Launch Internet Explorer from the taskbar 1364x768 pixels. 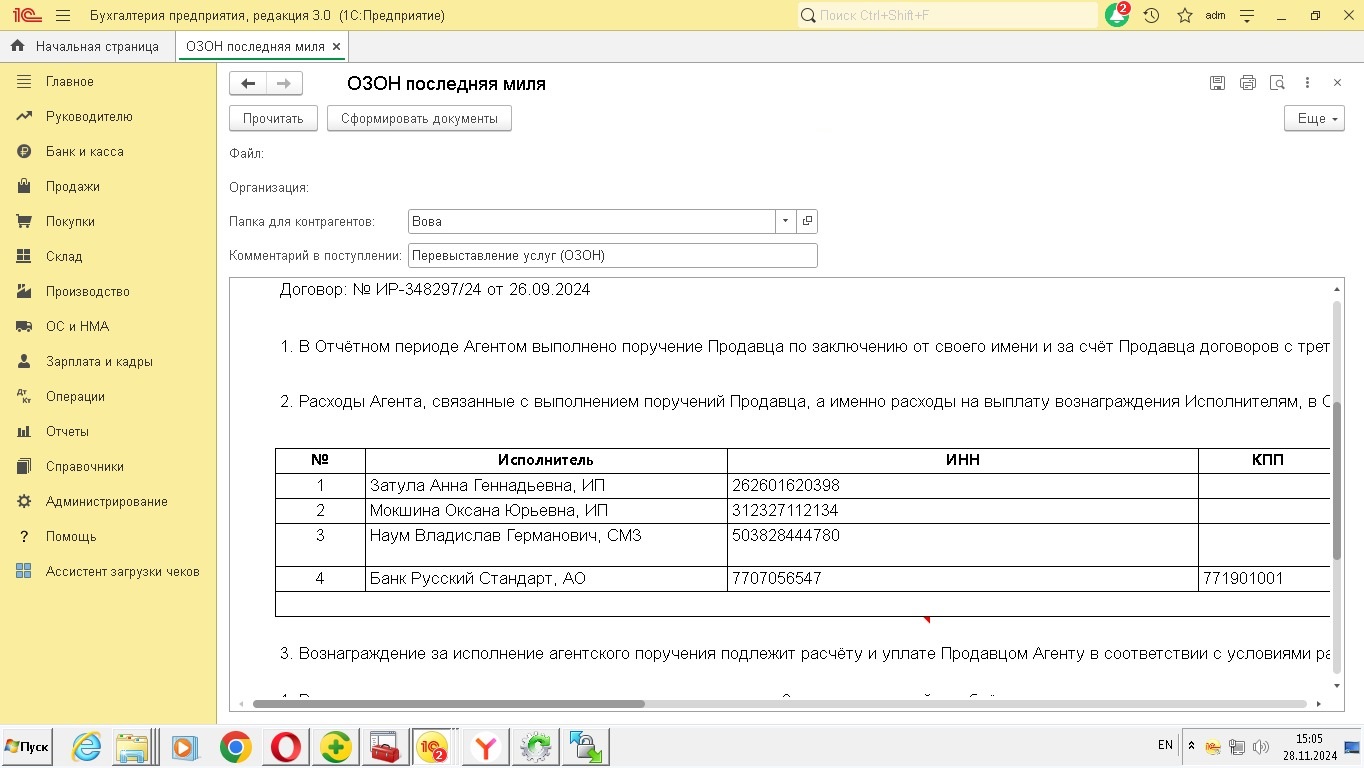pos(88,747)
